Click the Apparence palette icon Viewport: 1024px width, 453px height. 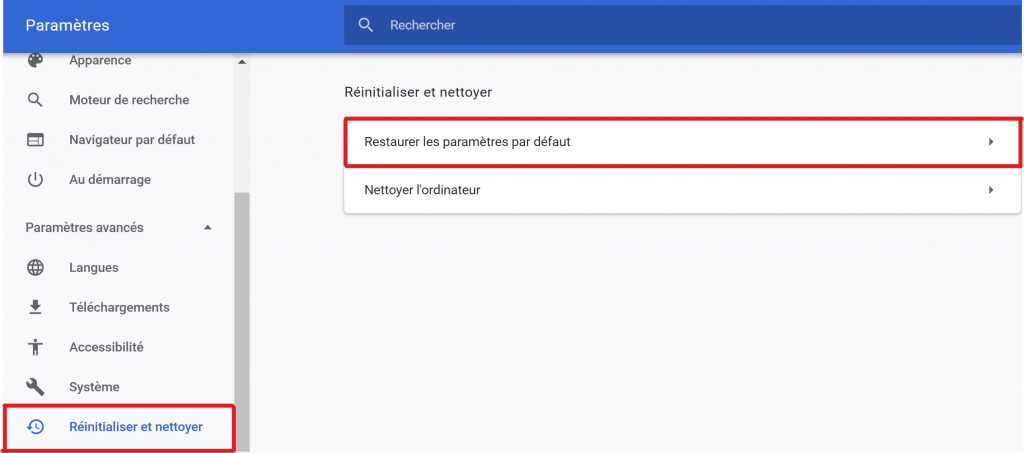(35, 60)
